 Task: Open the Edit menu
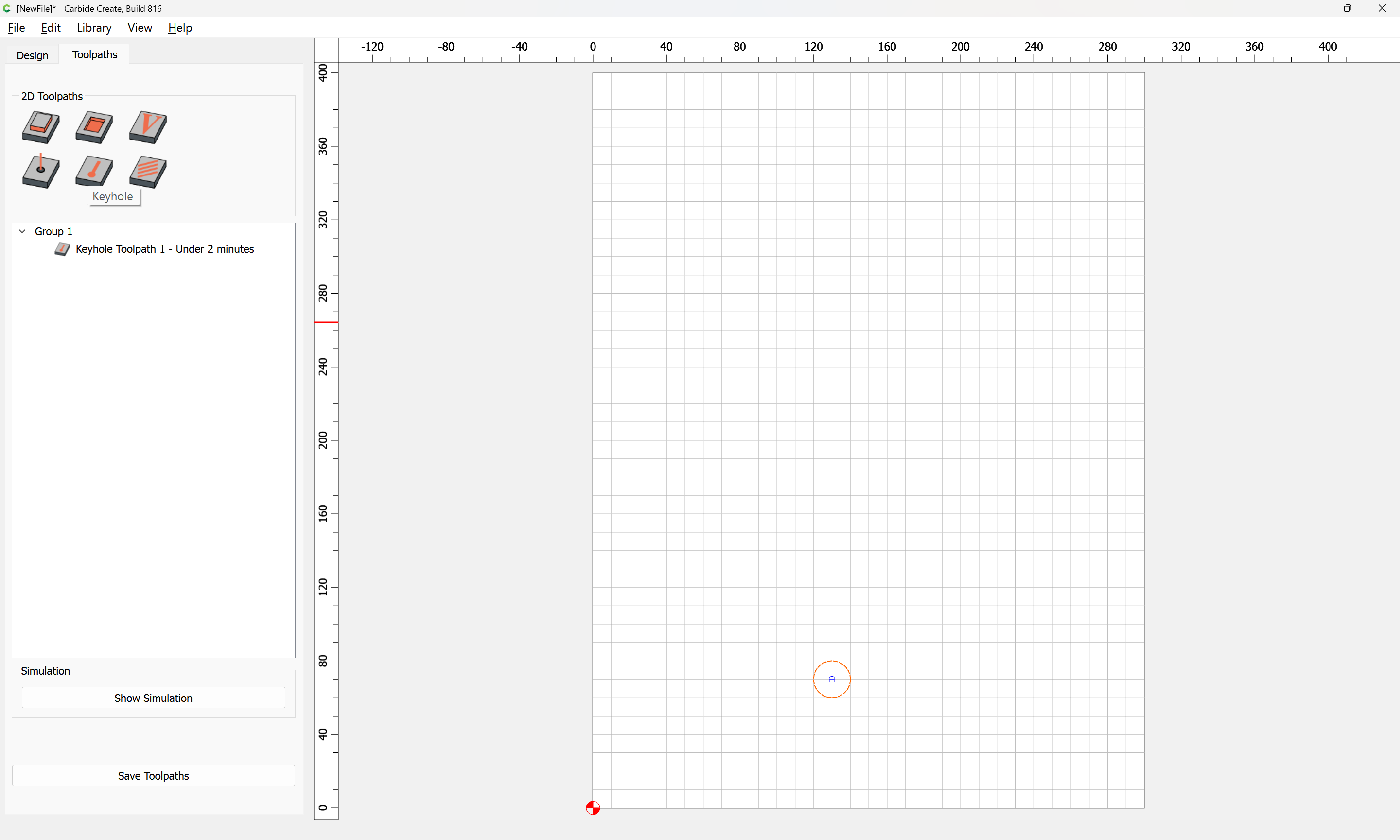tap(51, 28)
